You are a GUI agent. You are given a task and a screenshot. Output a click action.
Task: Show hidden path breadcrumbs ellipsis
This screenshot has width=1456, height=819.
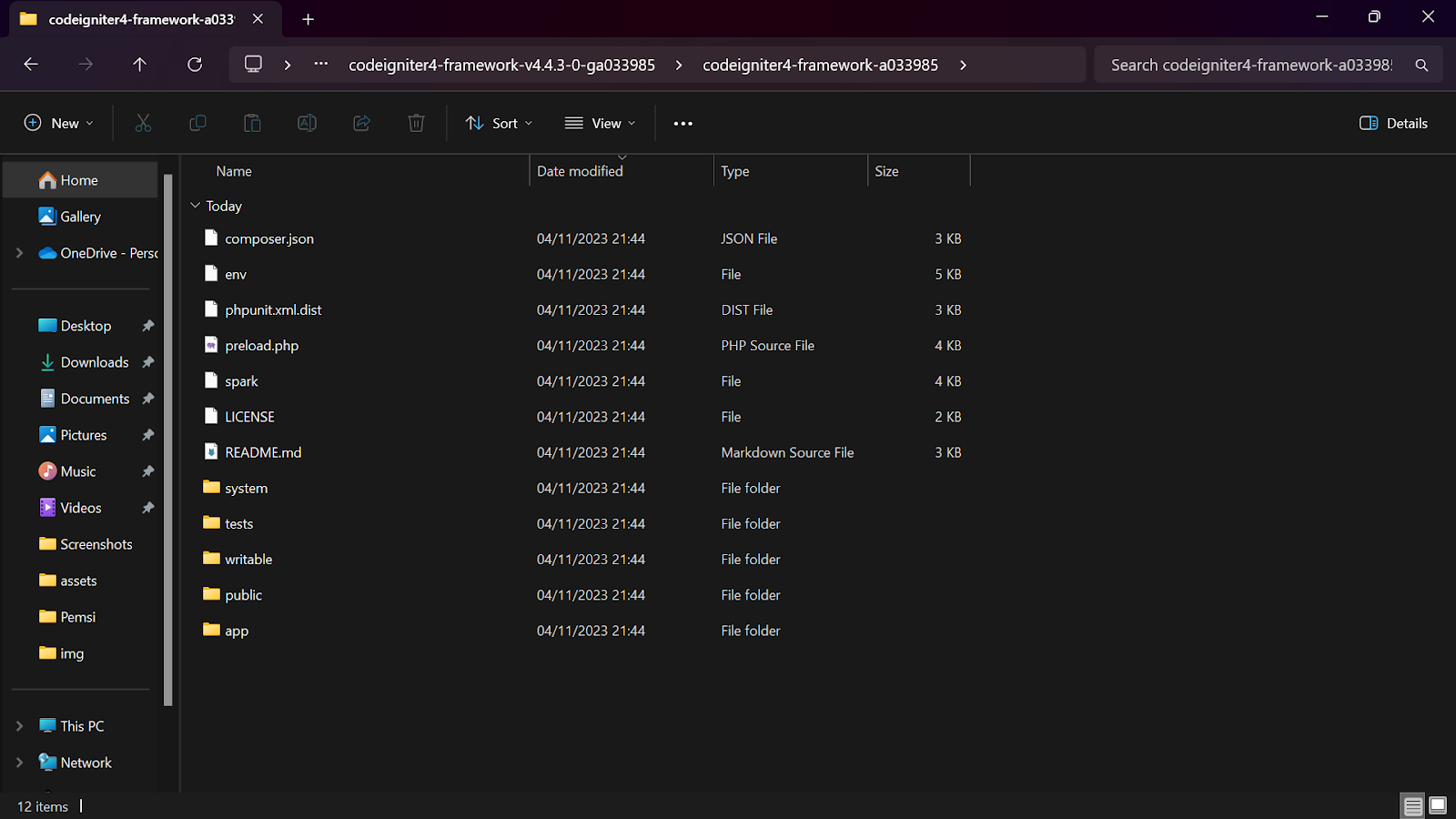tap(321, 65)
